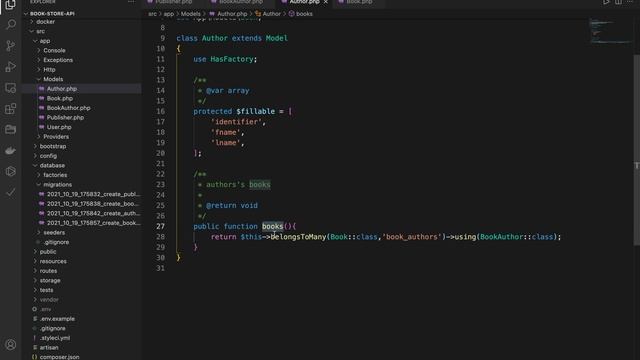This screenshot has width=640, height=360.
Task: Open .gitignore inside the database folder
Action: point(56,242)
